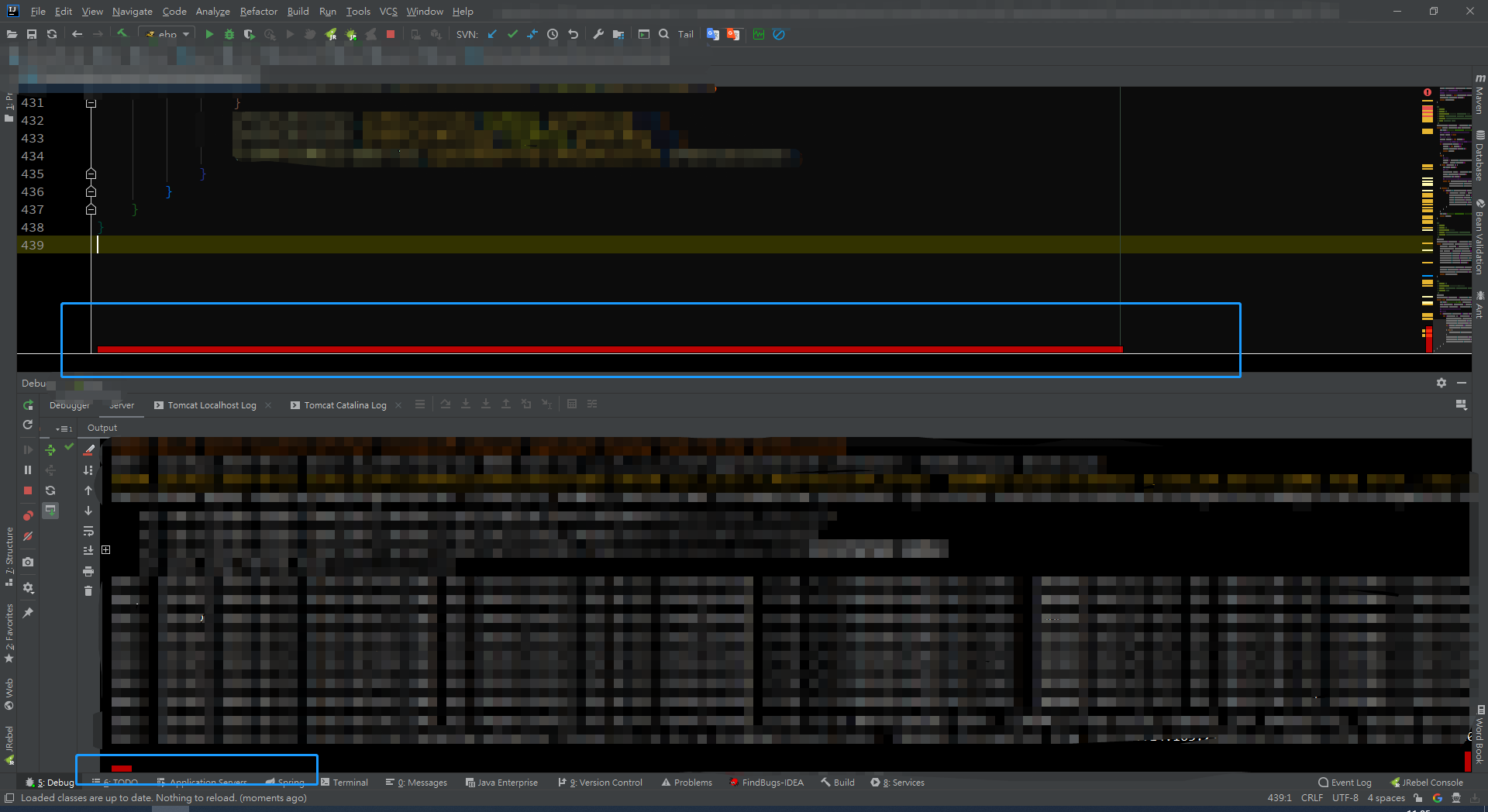Click the UTF-8 encoding indicator

(1345, 798)
